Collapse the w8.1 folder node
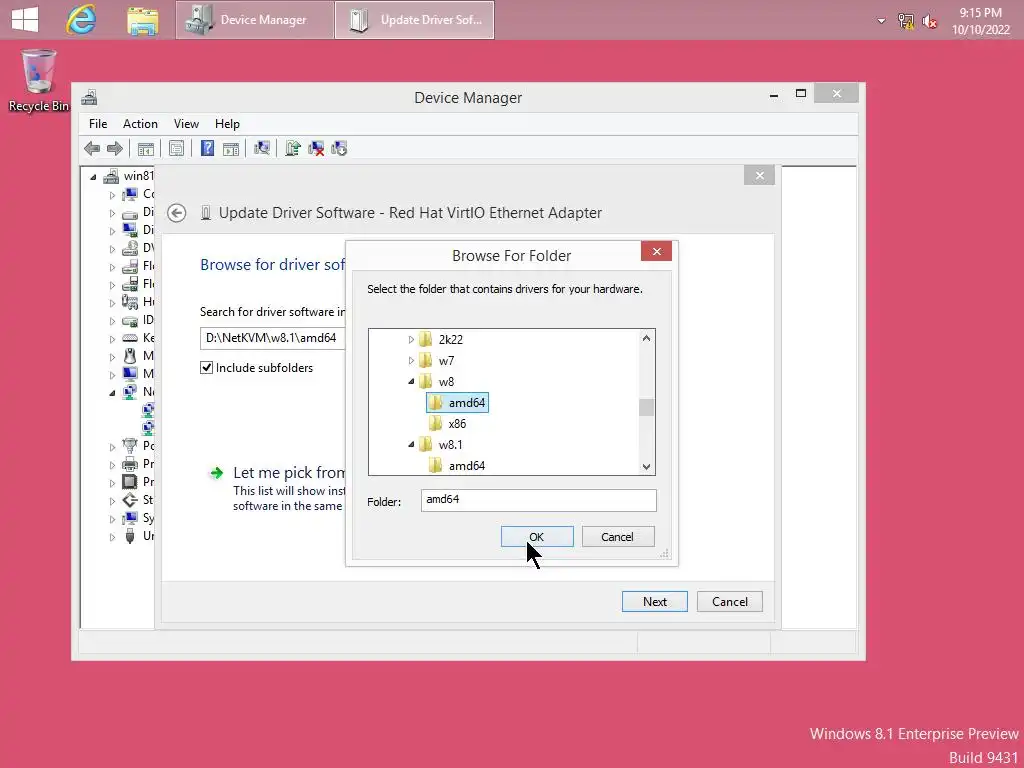1024x768 pixels. (x=411, y=445)
